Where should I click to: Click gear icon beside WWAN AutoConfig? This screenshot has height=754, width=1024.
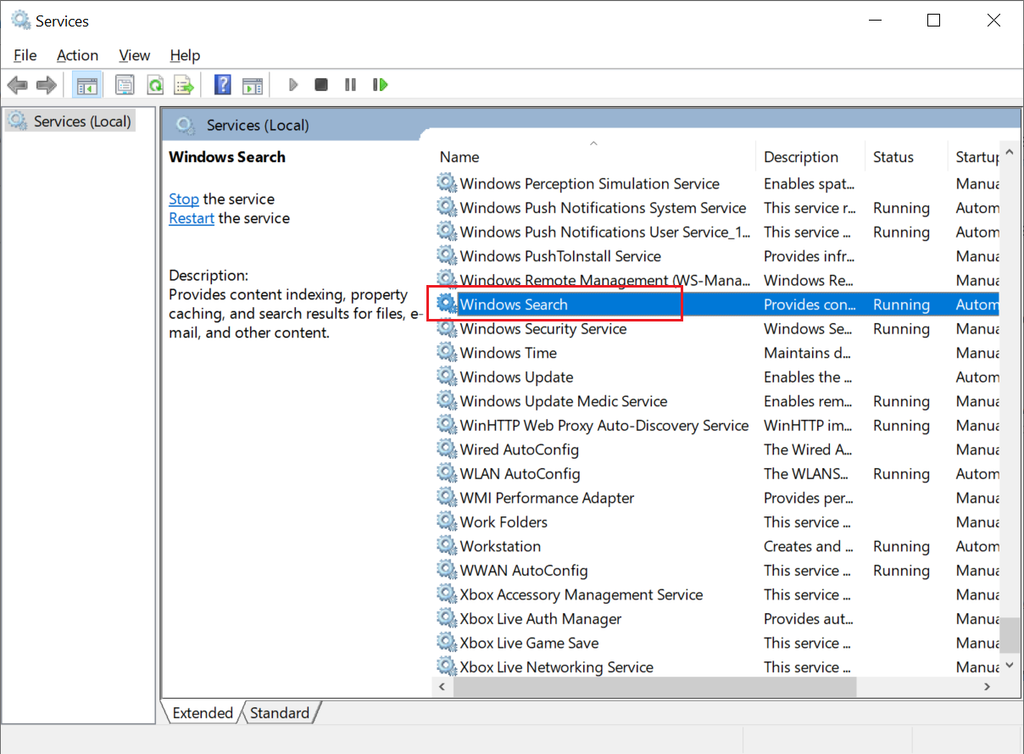coord(447,569)
